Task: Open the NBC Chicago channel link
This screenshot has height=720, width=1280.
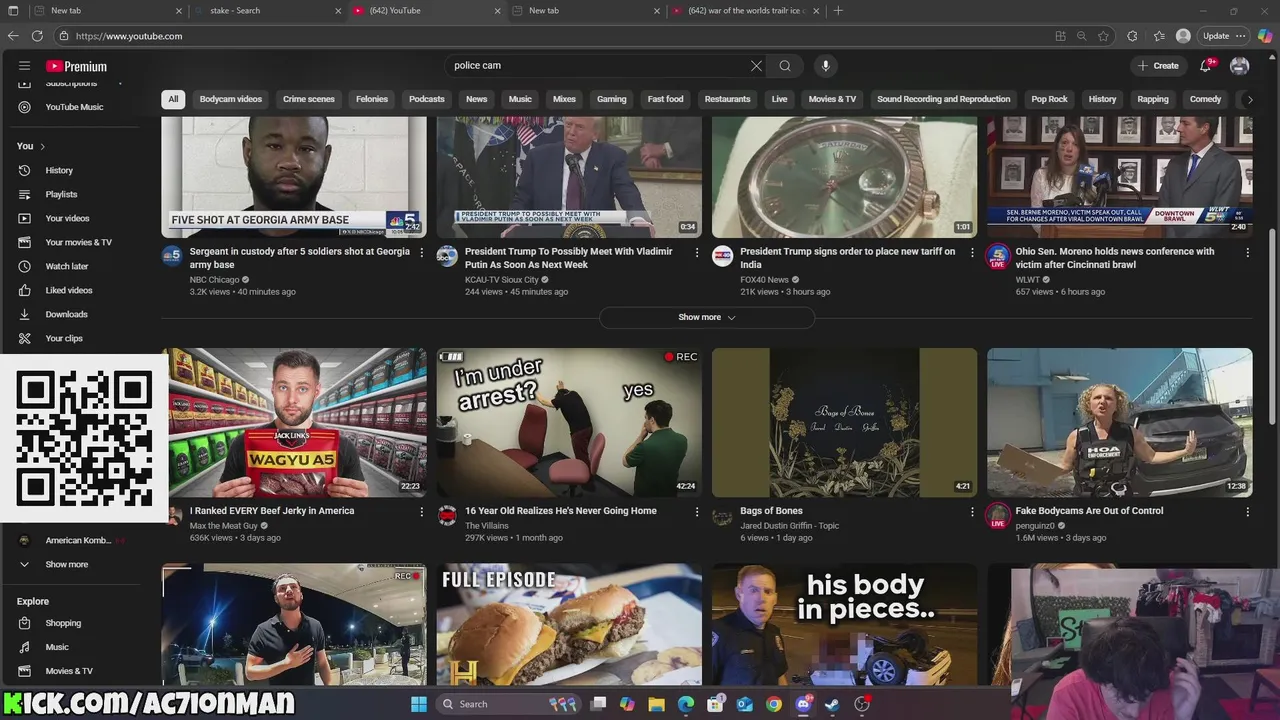Action: coord(214,280)
